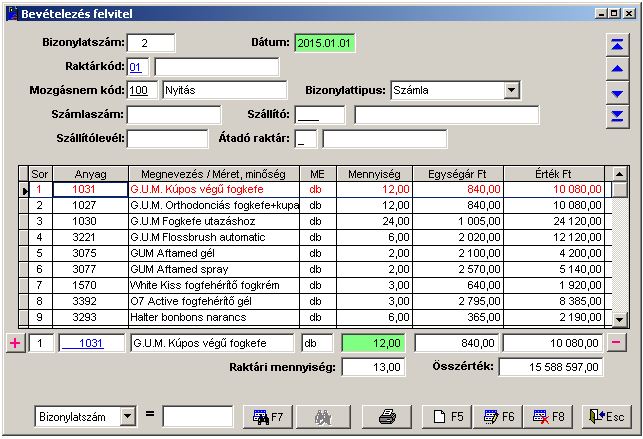Remove the row with minus button
This screenshot has width=643, height=439.
(617, 343)
